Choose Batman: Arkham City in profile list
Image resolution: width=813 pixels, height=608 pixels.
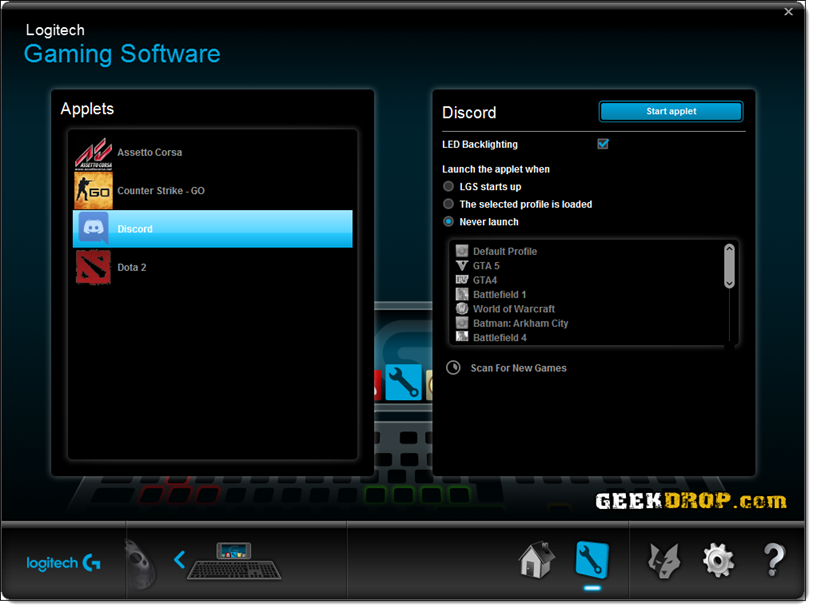[520, 323]
